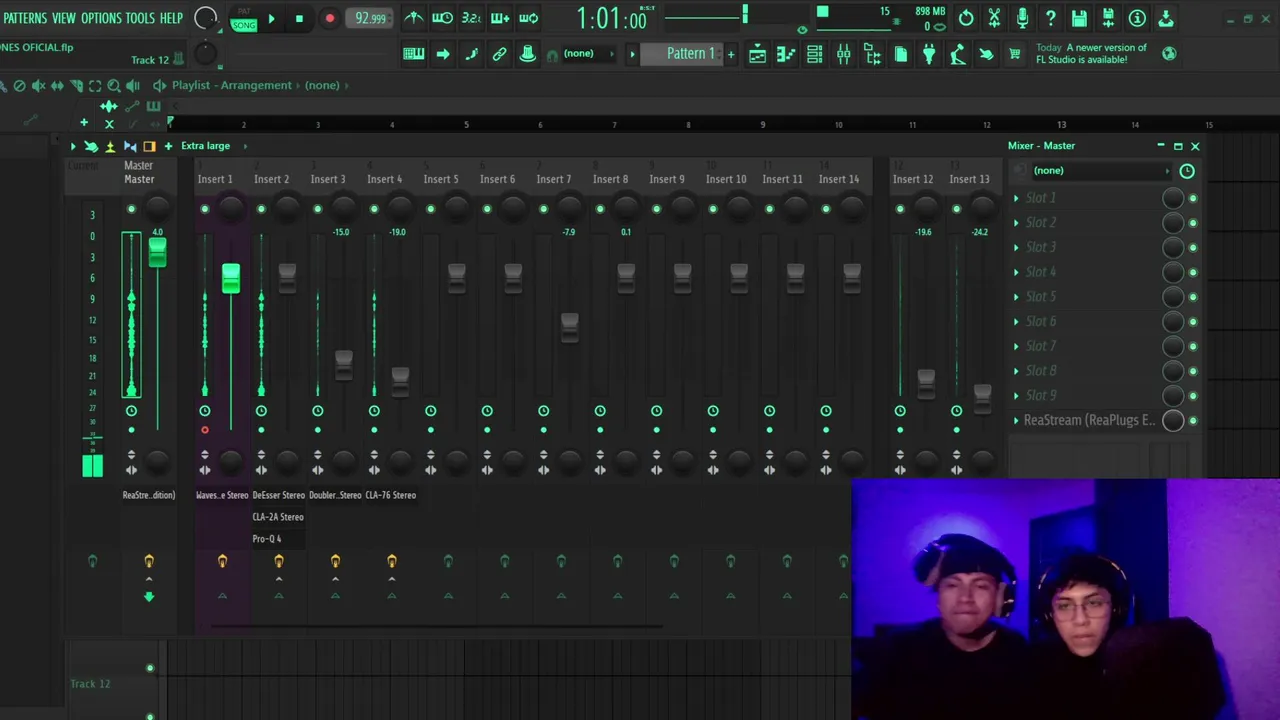Mute Insert 12 with its green LED

pyautogui.click(x=900, y=209)
